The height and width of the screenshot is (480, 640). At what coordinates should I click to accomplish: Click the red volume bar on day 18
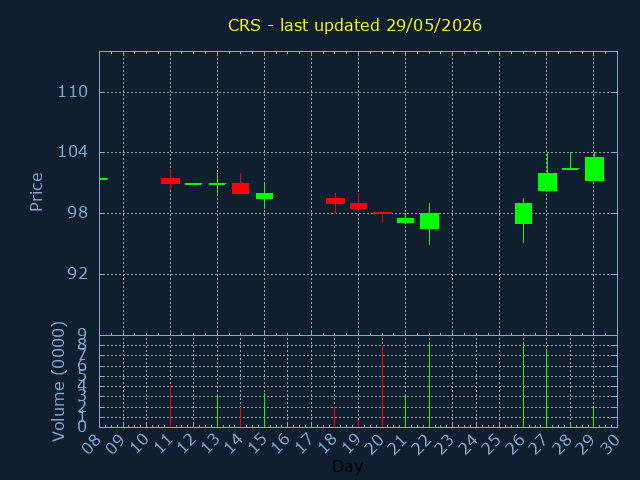(x=334, y=416)
